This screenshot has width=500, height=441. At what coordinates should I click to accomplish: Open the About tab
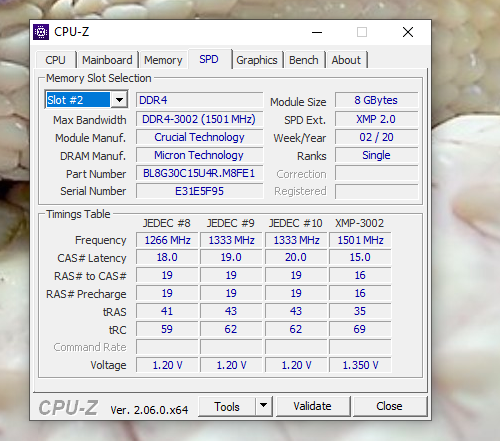[346, 60]
